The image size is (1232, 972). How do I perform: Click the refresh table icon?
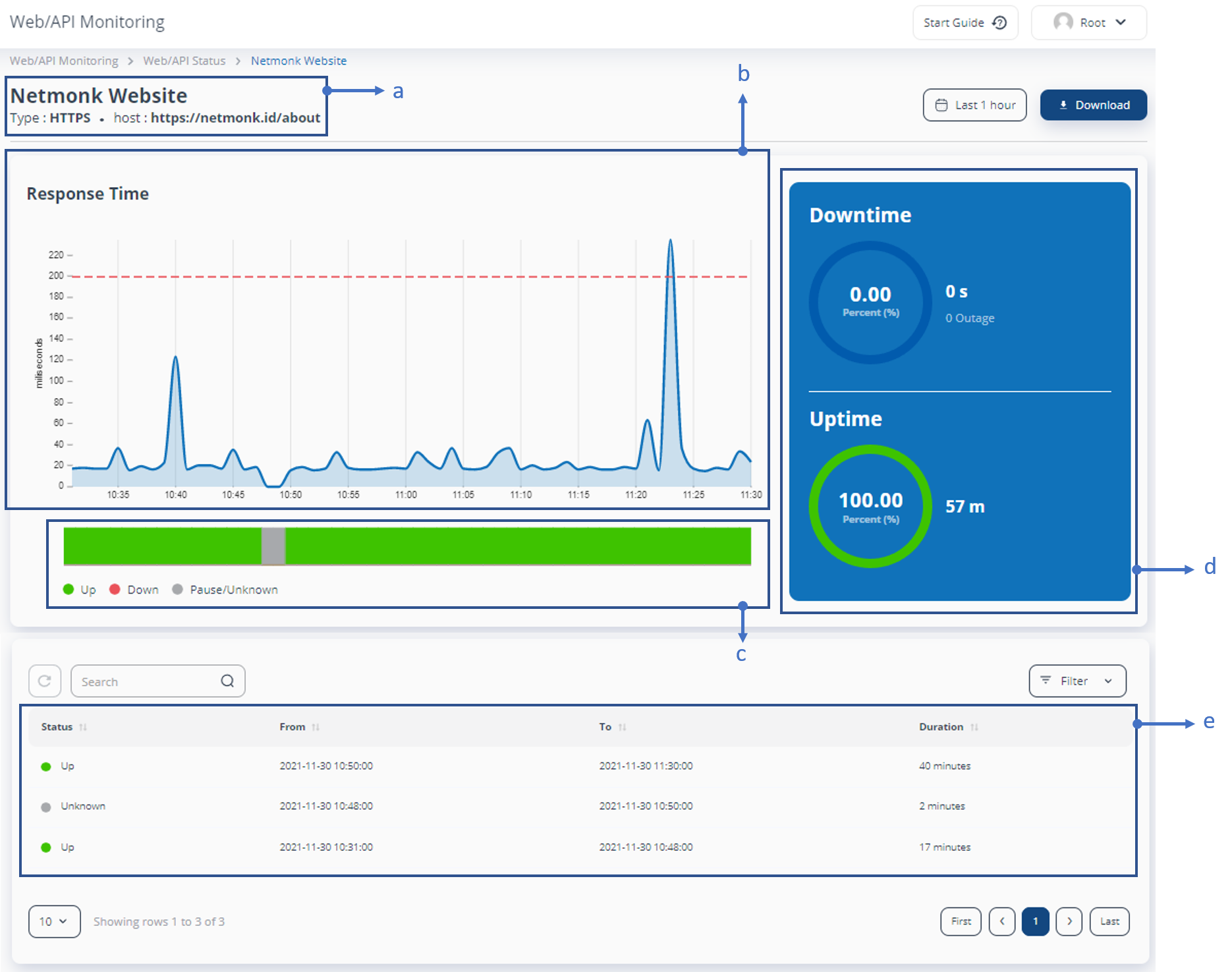point(45,681)
